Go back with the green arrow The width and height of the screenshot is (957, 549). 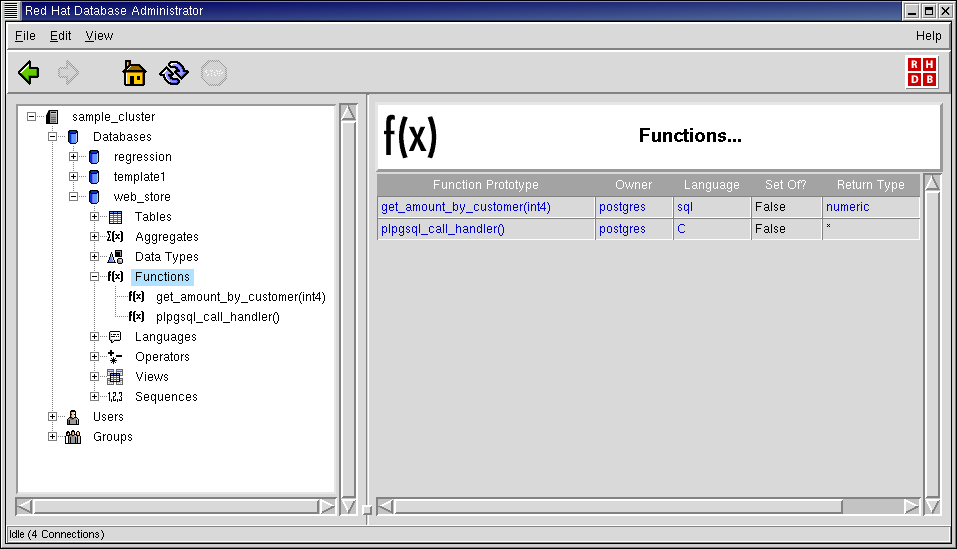29,73
